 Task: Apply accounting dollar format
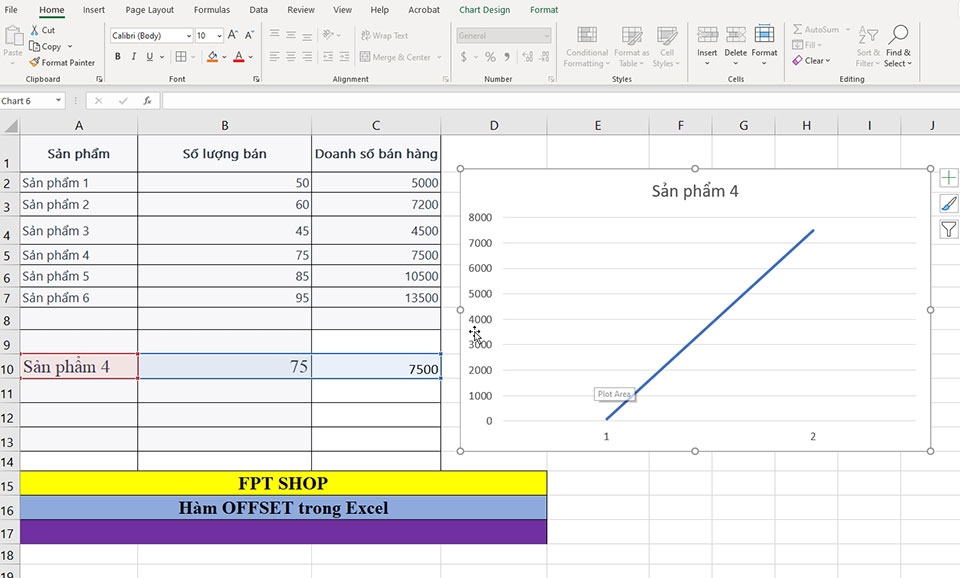pos(463,57)
